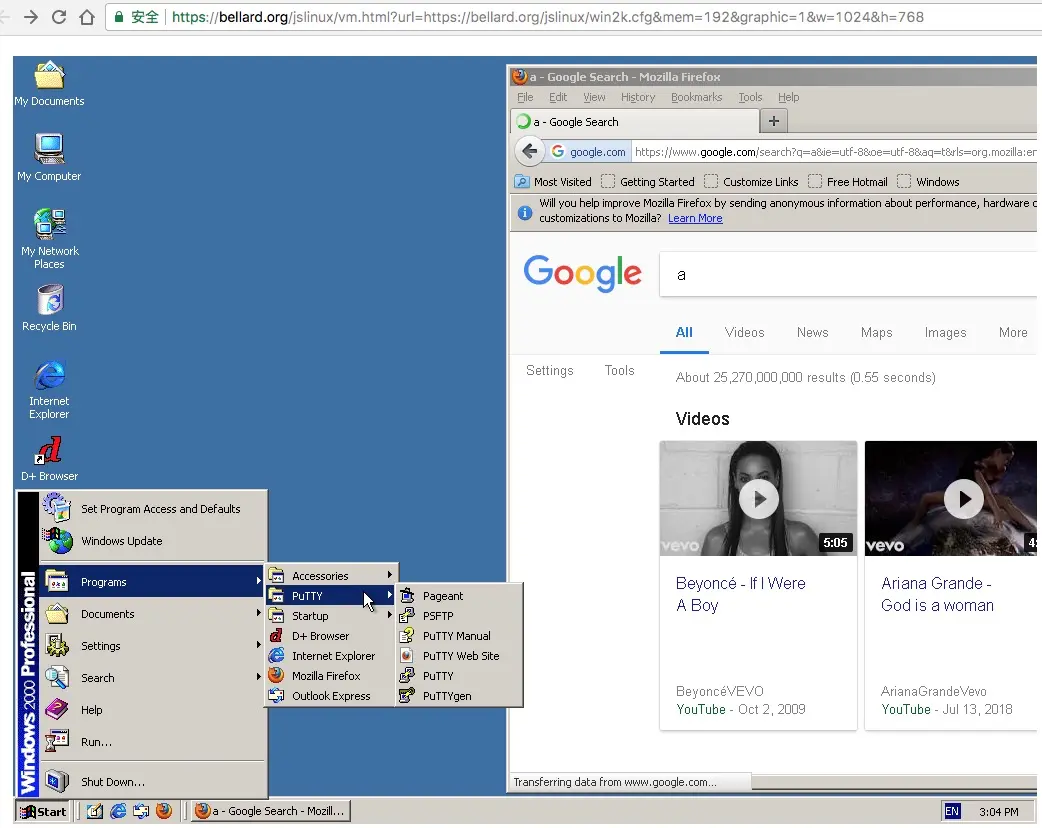This screenshot has height=828, width=1042.
Task: Open Most Visited bookmarks folder
Action: [554, 181]
